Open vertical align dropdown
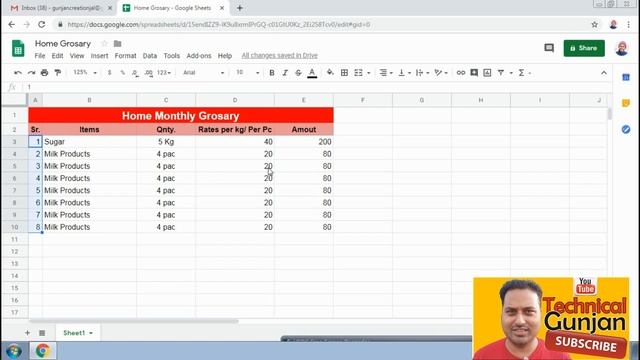 [x=404, y=73]
